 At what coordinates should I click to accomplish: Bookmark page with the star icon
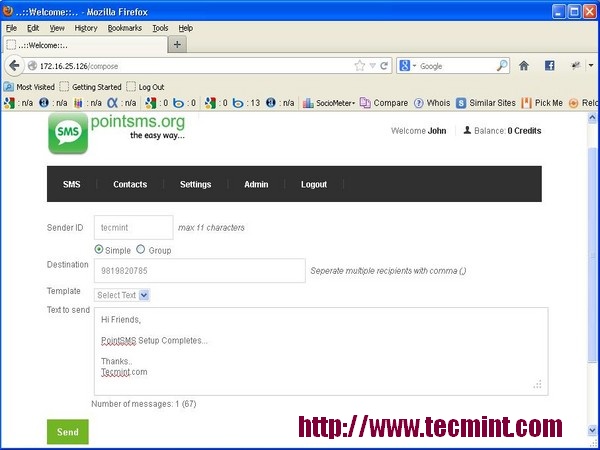359,66
